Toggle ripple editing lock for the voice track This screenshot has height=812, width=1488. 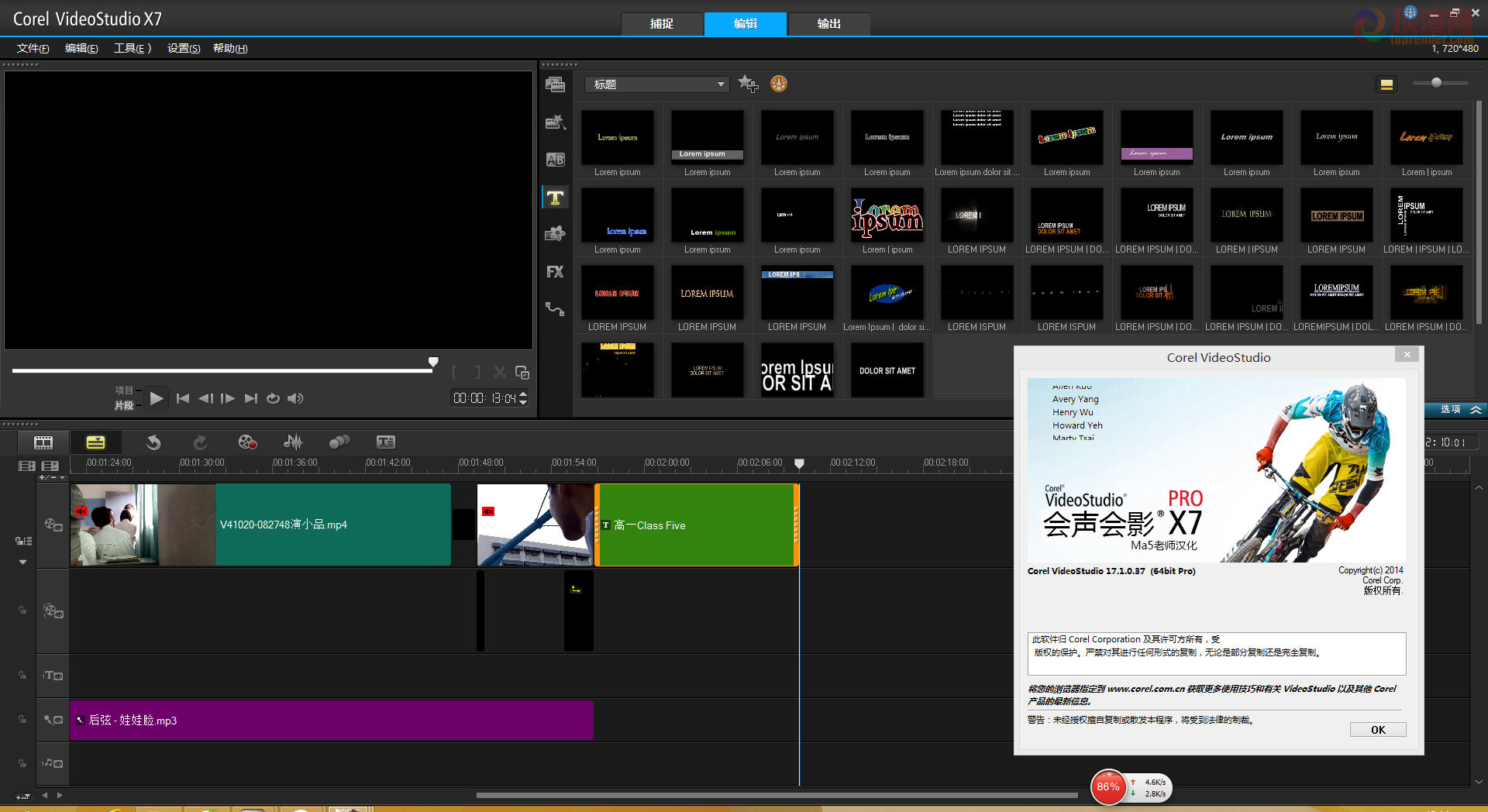pyautogui.click(x=22, y=720)
